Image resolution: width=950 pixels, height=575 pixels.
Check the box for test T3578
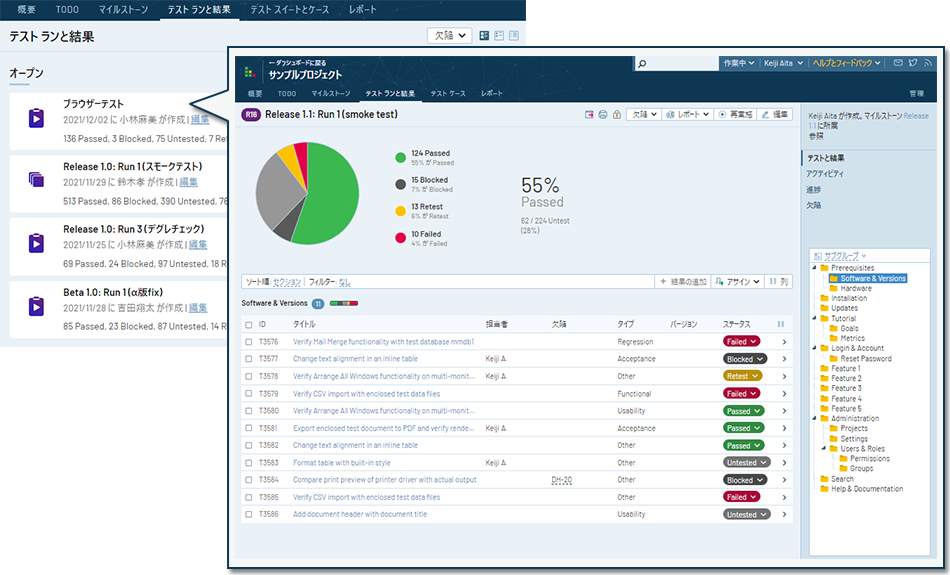248,376
